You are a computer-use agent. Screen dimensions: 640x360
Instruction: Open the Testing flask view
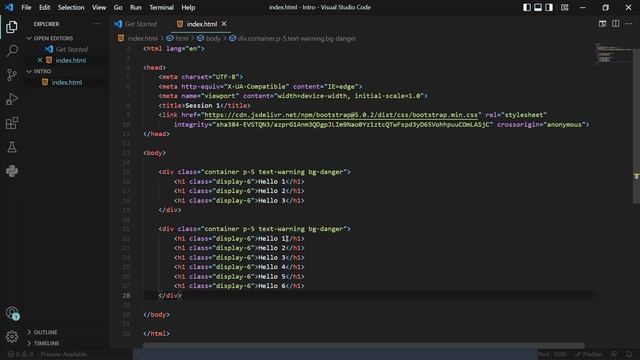tap(12, 147)
